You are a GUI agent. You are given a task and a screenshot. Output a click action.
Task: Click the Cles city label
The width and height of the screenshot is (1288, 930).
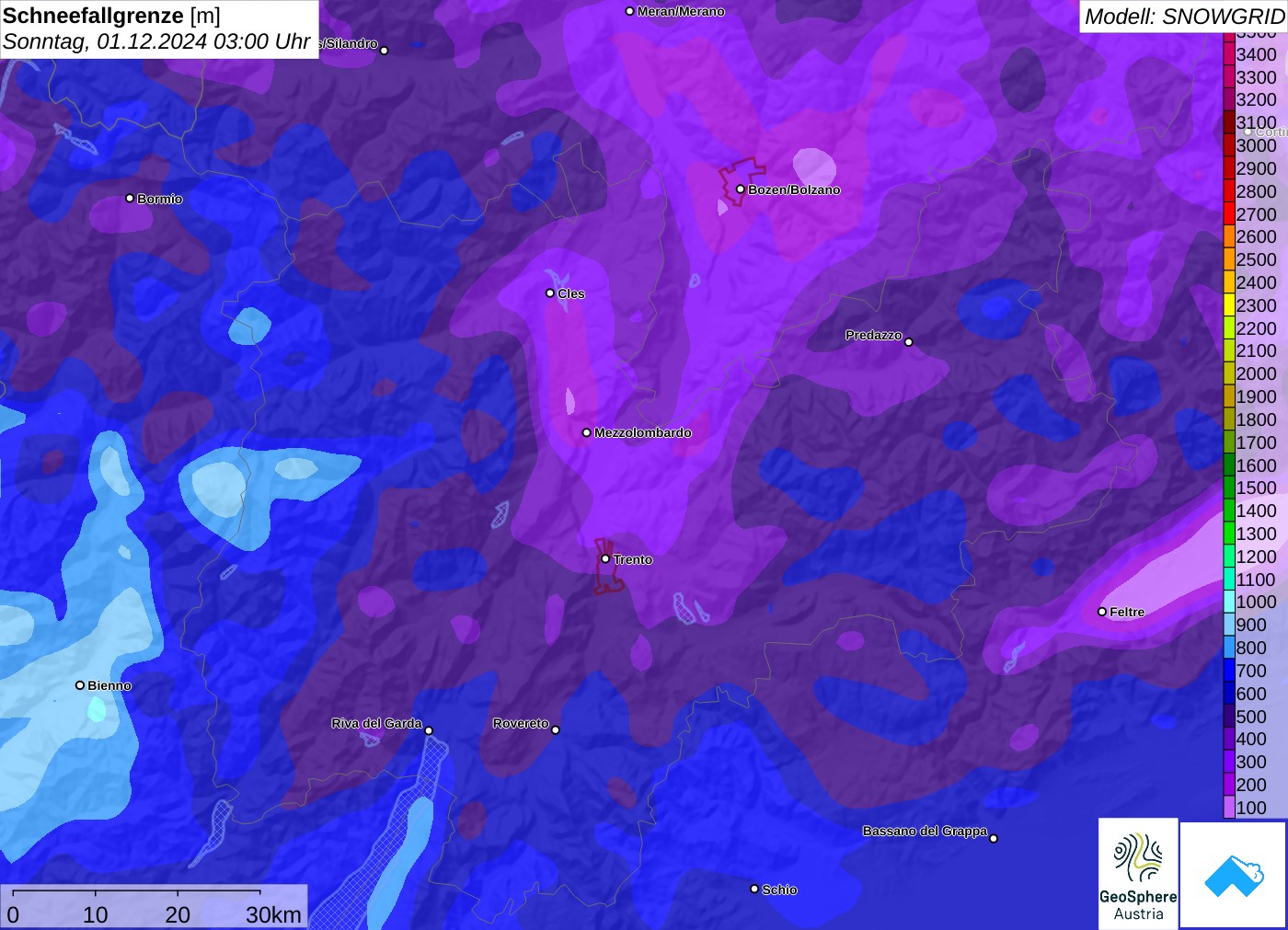571,293
